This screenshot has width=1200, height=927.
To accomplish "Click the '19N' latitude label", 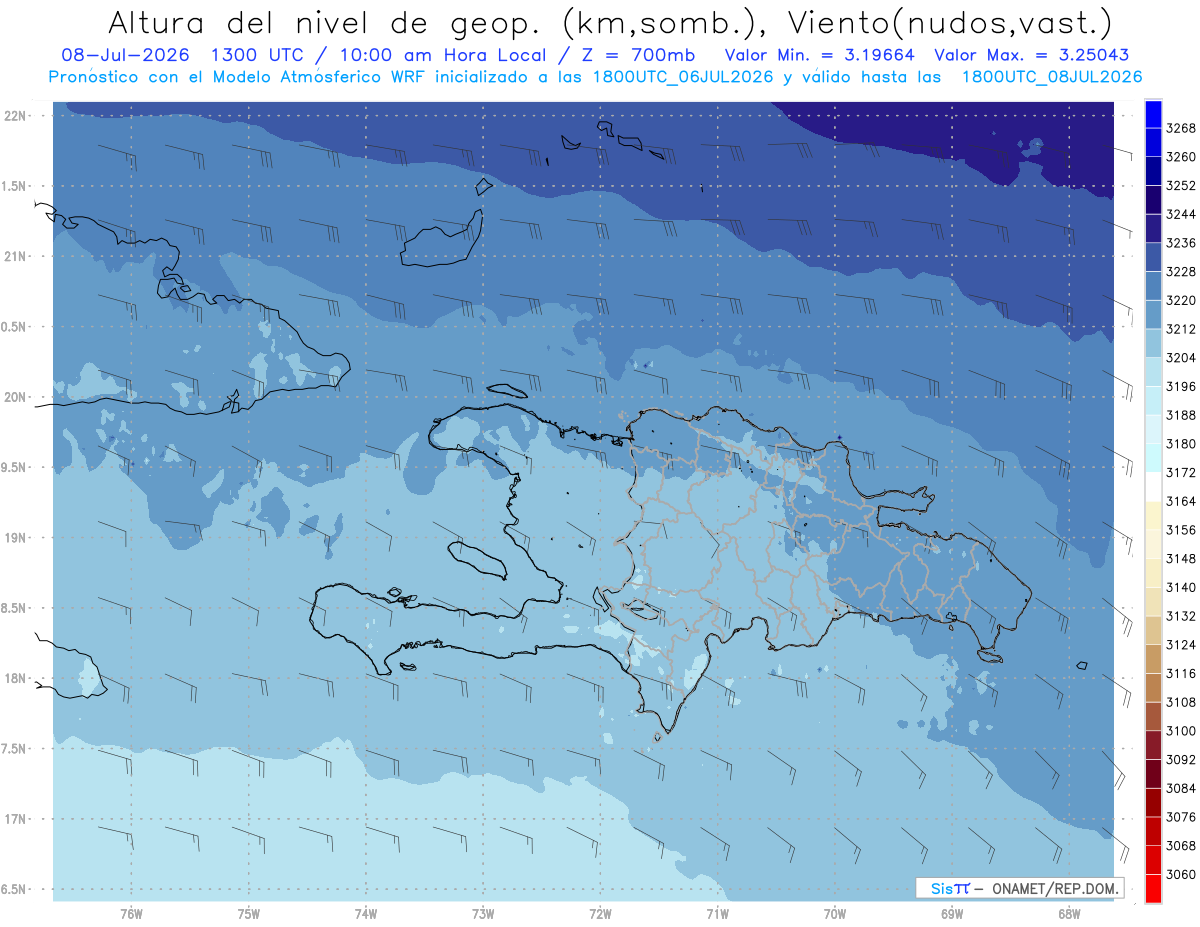I will pos(15,538).
